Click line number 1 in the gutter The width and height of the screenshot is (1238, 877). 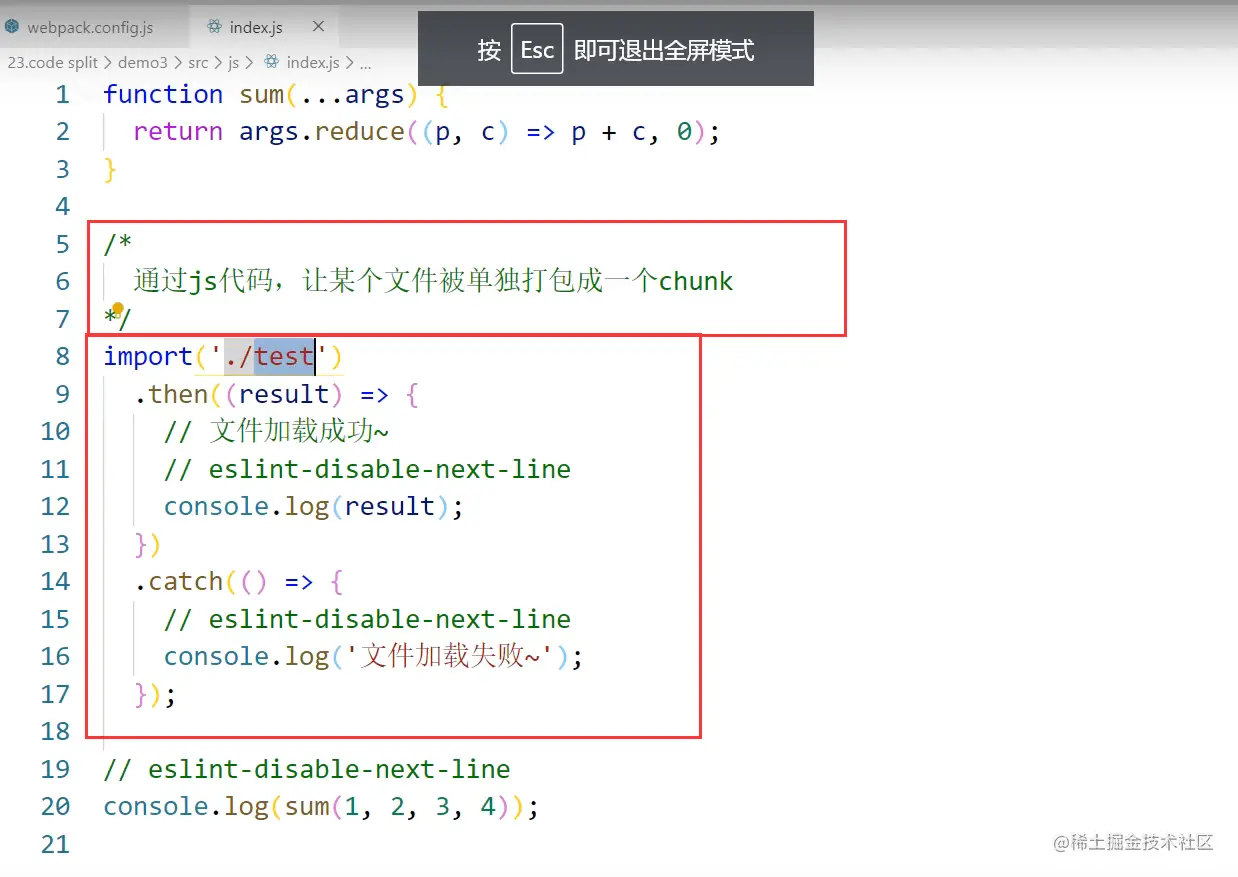[63, 94]
